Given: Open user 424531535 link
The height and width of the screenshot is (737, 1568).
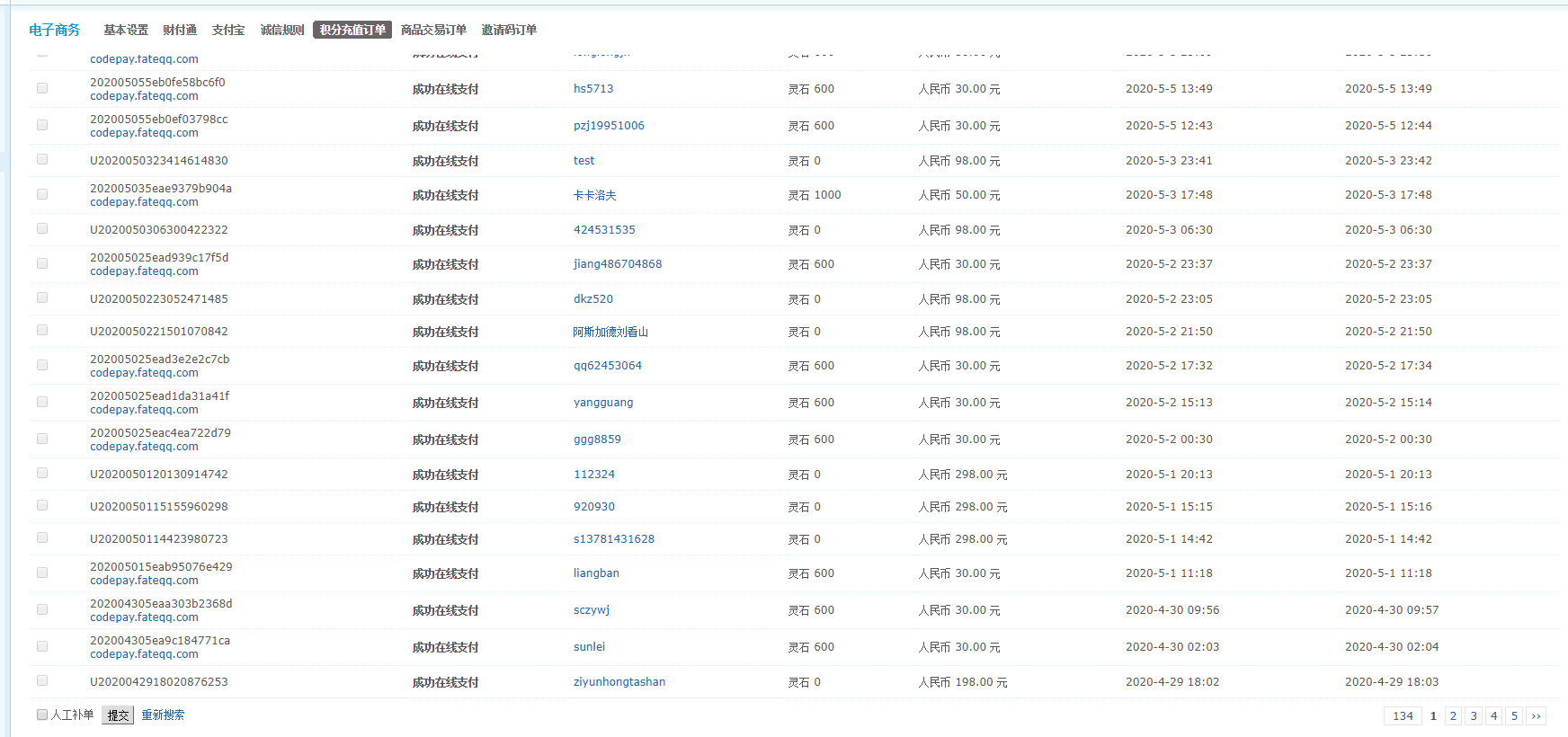Looking at the screenshot, I should [x=604, y=230].
